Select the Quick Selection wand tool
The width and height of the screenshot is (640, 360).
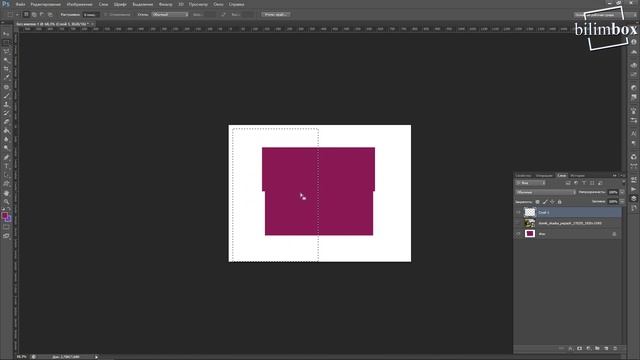tap(6, 60)
